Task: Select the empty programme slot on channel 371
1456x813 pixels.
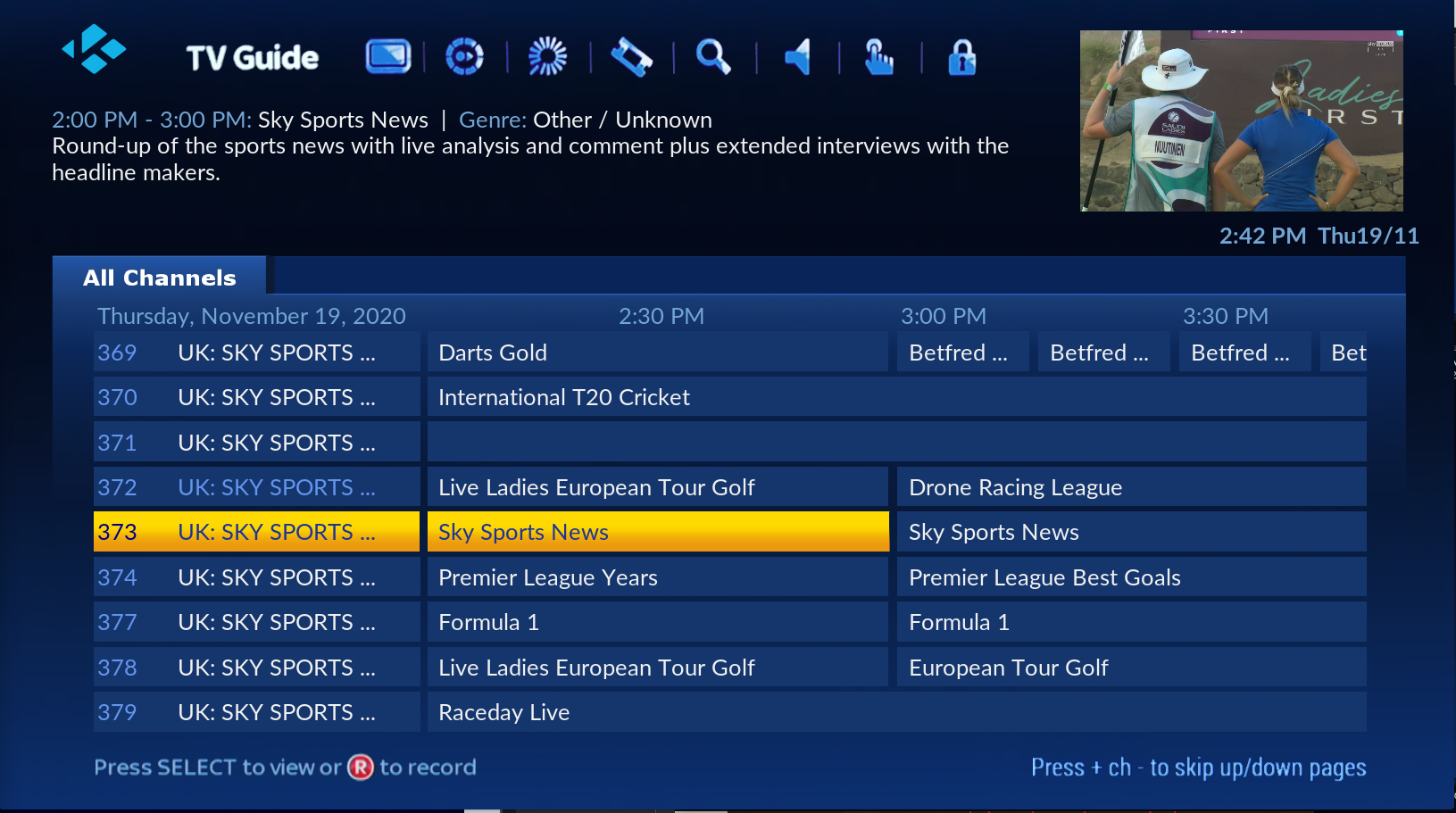Action: (897, 443)
